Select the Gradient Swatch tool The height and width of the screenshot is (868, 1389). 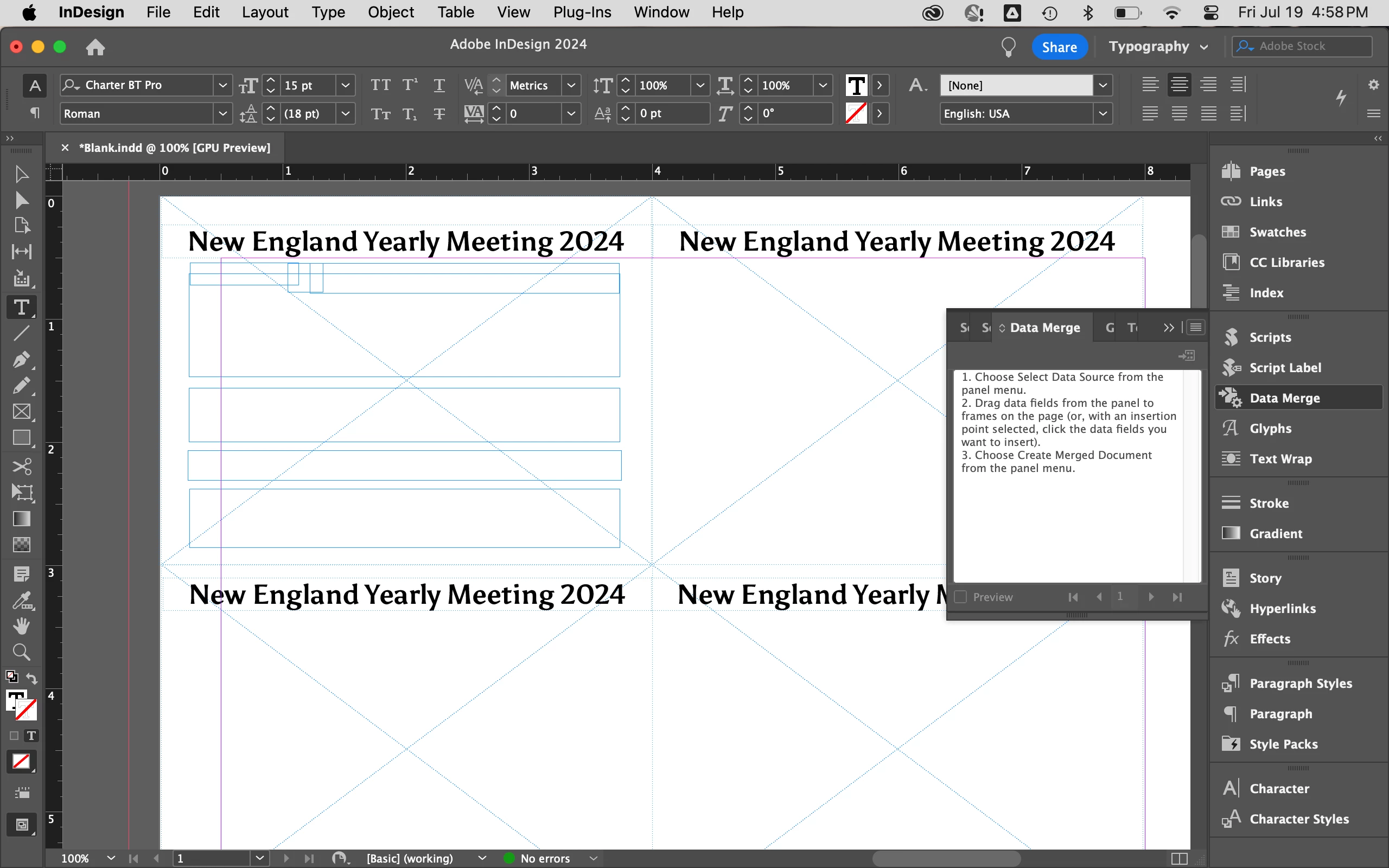(21, 519)
